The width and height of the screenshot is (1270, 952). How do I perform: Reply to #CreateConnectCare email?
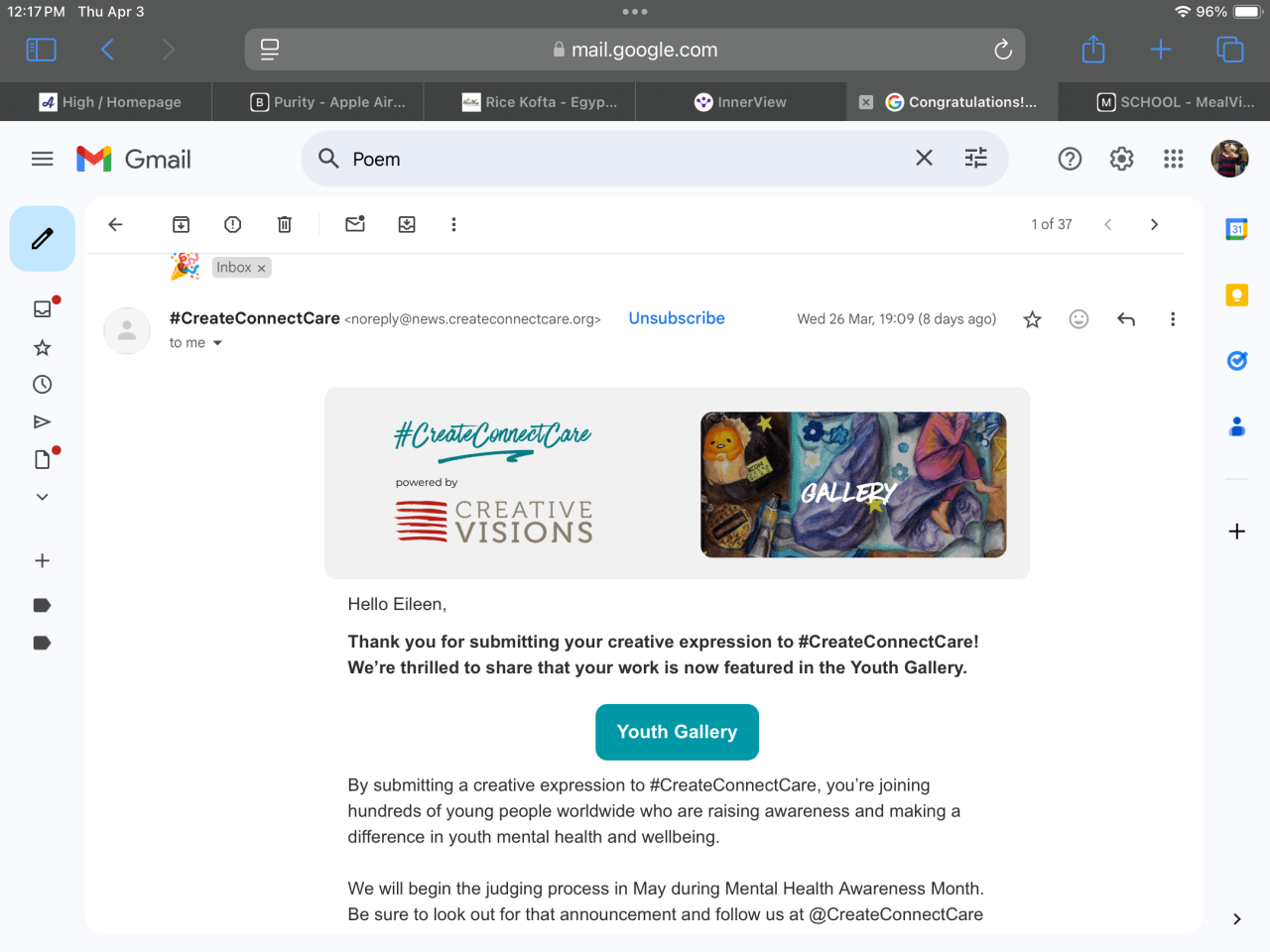1126,318
